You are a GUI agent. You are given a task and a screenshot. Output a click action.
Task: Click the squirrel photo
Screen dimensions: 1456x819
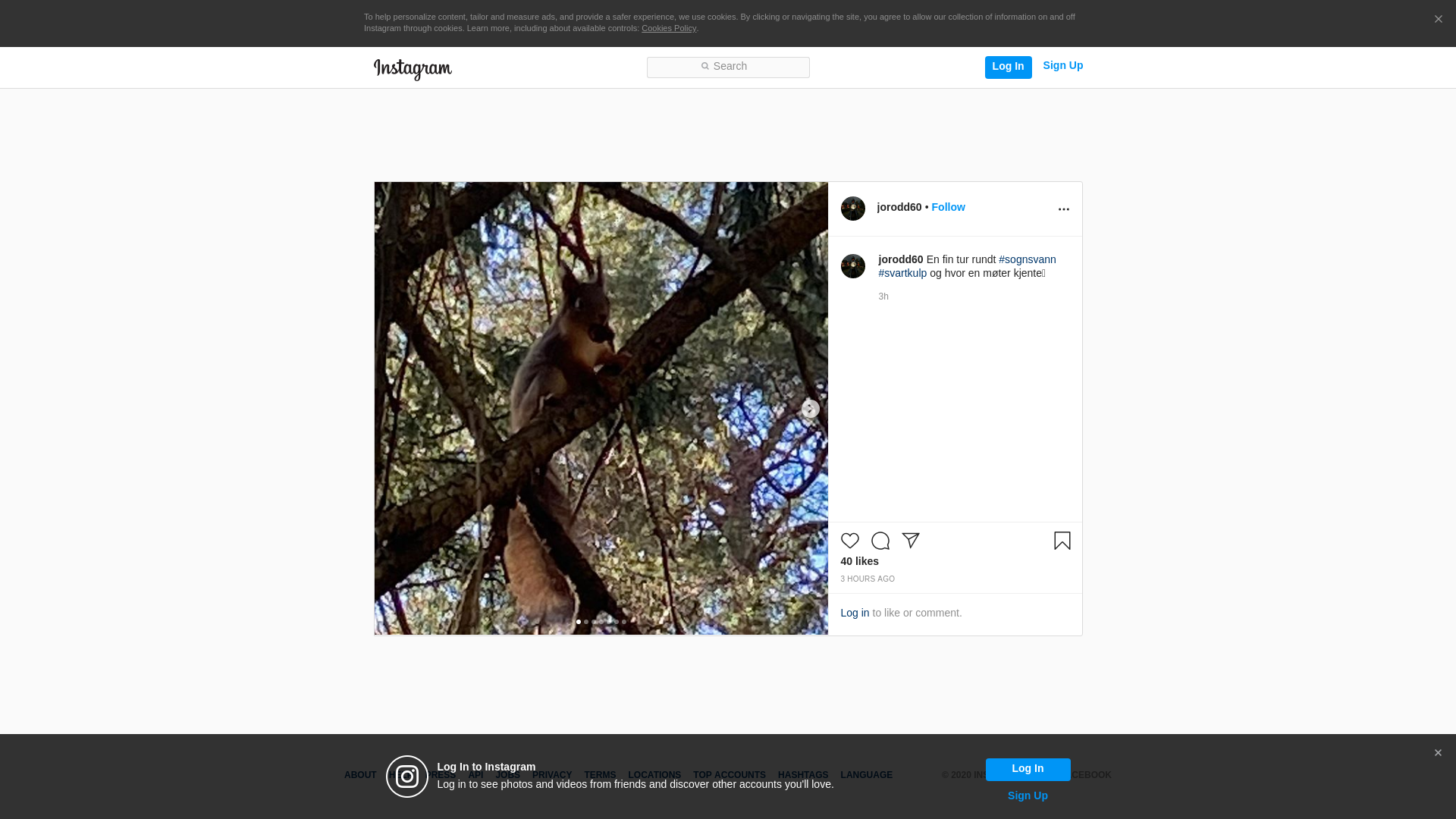[601, 408]
